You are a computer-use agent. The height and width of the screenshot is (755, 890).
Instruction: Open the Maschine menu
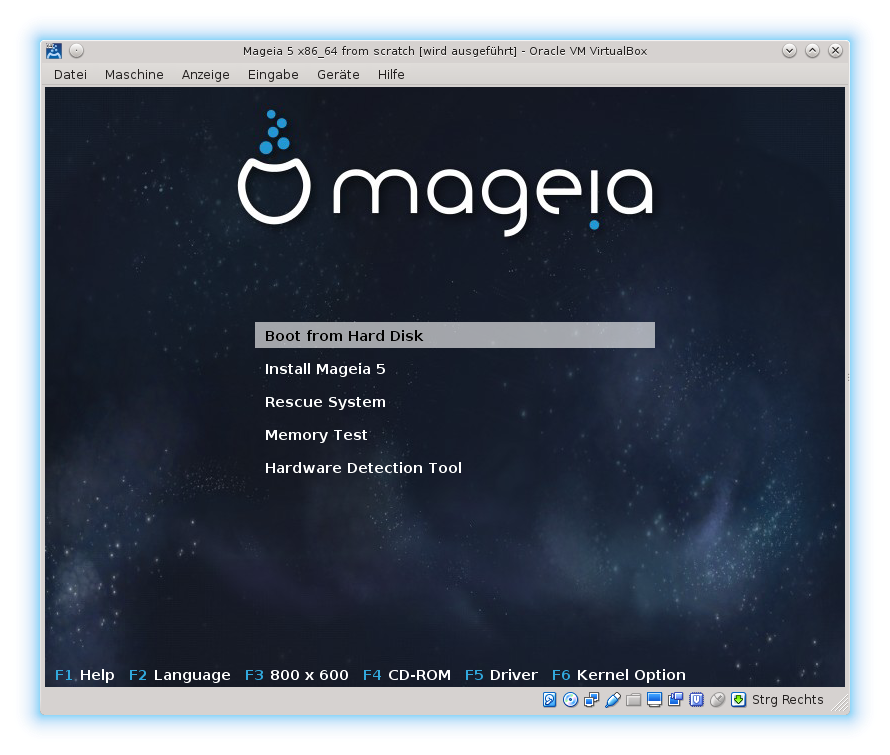pyautogui.click(x=134, y=74)
